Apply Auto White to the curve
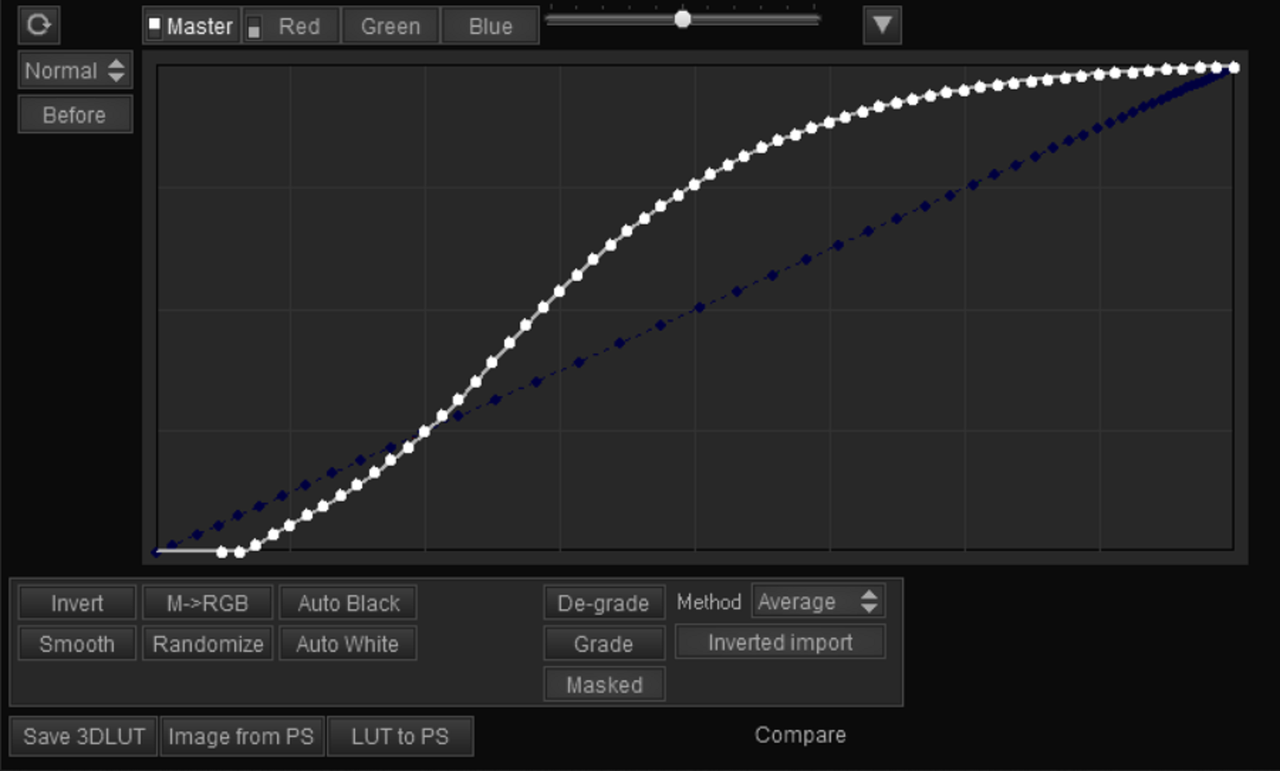The image size is (1280, 771). point(348,644)
